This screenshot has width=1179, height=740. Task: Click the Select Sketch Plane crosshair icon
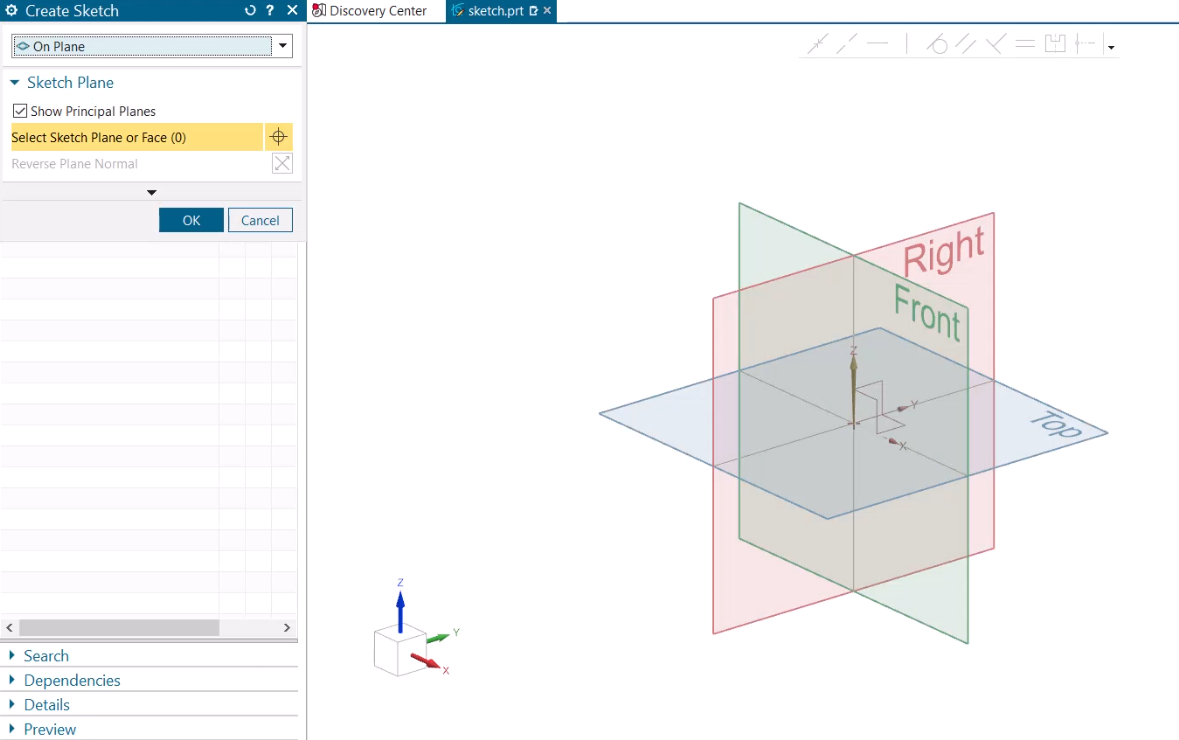pyautogui.click(x=278, y=137)
